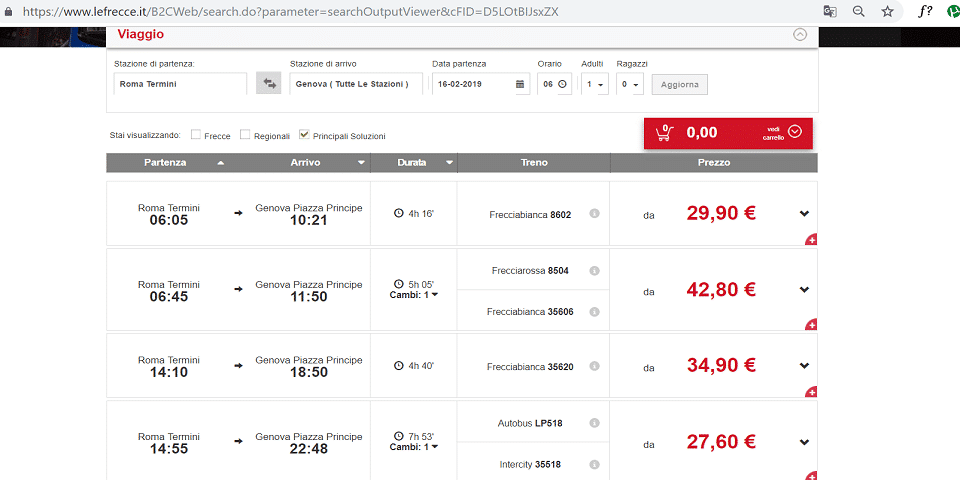Click the Stazione di arrivo field
The image size is (960, 480).
tap(356, 84)
